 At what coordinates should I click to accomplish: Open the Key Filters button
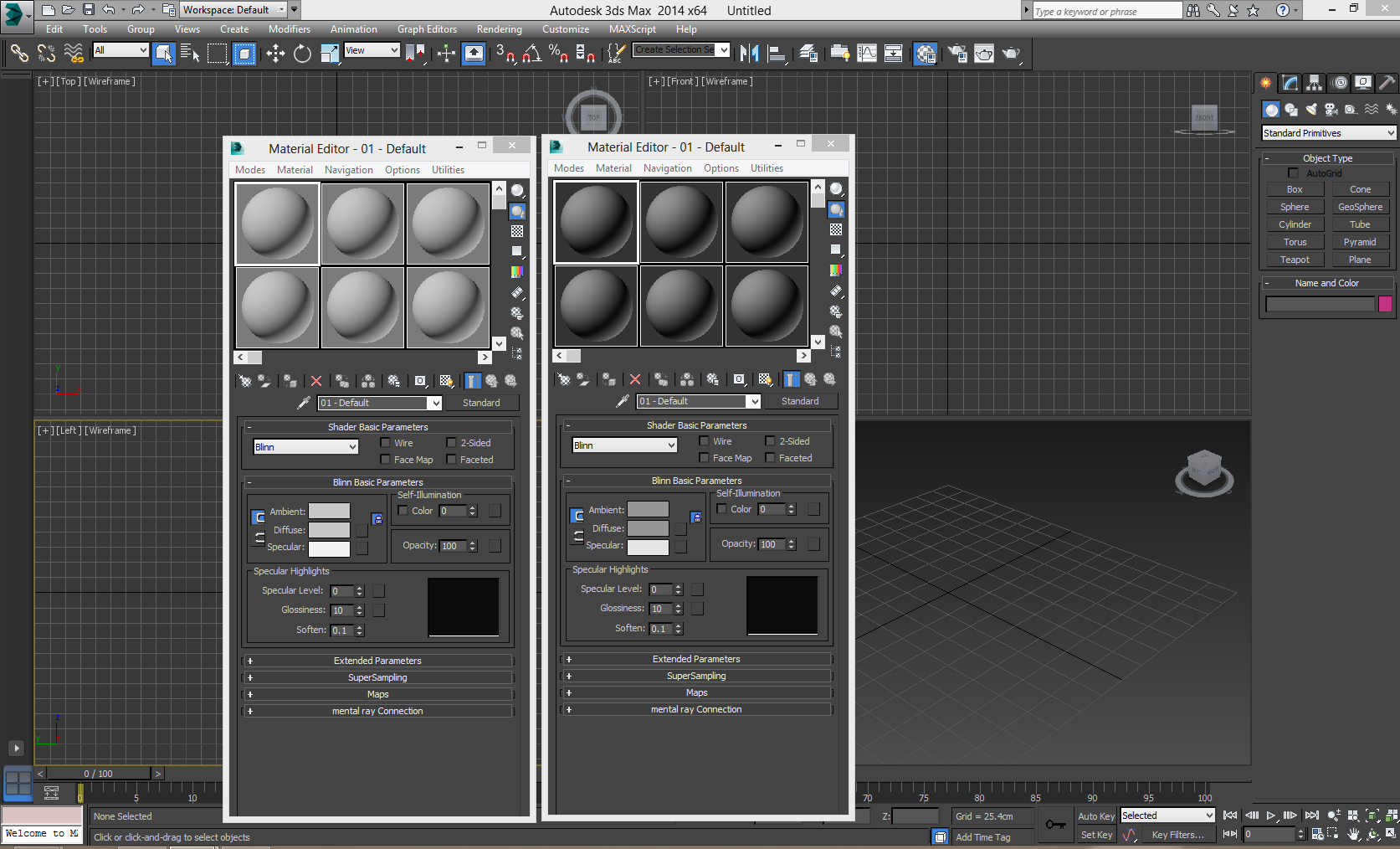[x=1178, y=835]
